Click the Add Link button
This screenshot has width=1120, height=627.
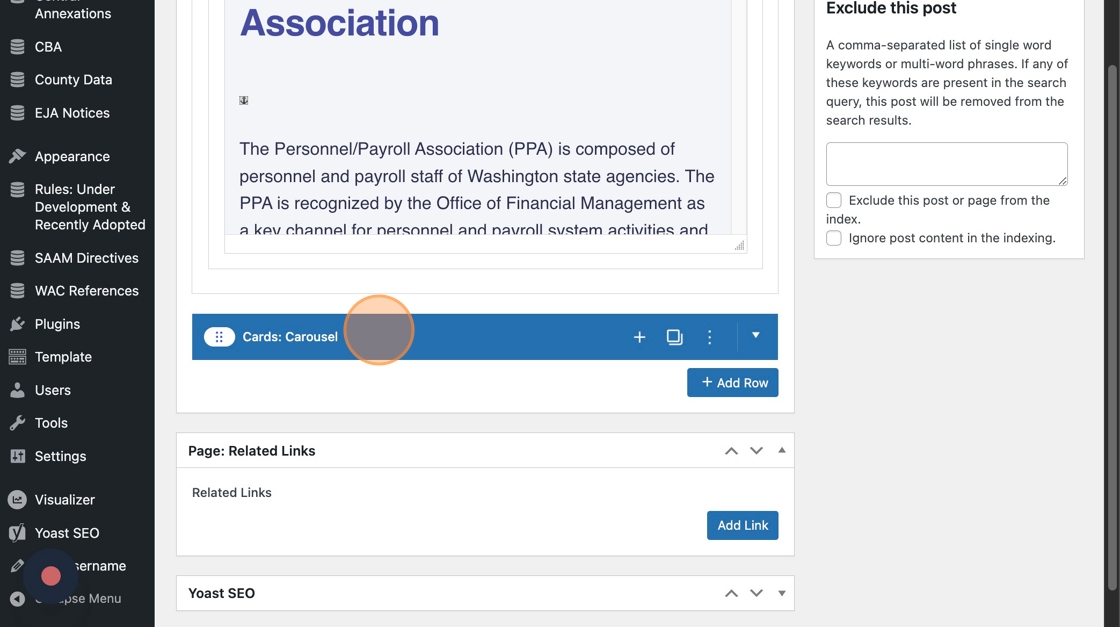pos(742,526)
